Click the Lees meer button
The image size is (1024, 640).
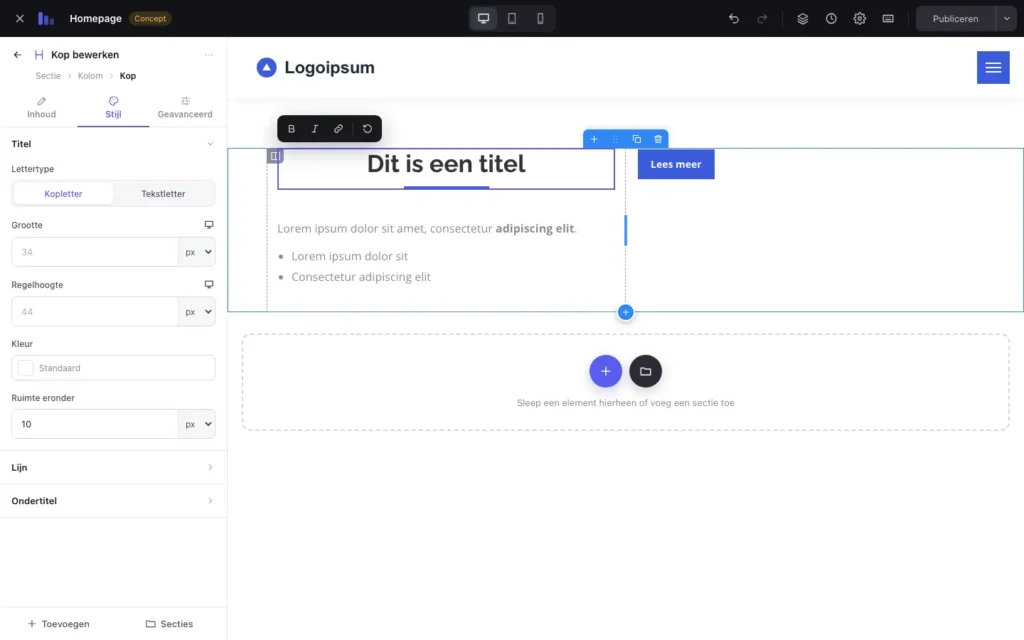pyautogui.click(x=676, y=165)
